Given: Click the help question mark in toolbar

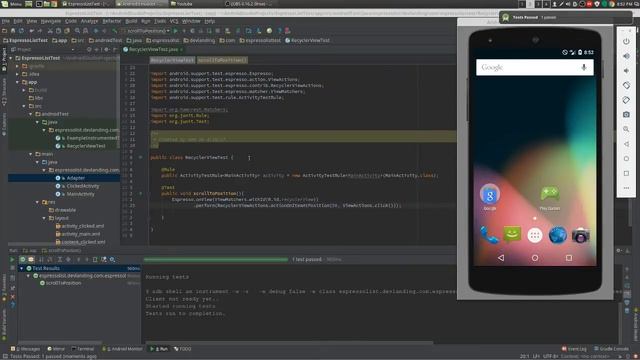Looking at the screenshot, I should point(279,31).
